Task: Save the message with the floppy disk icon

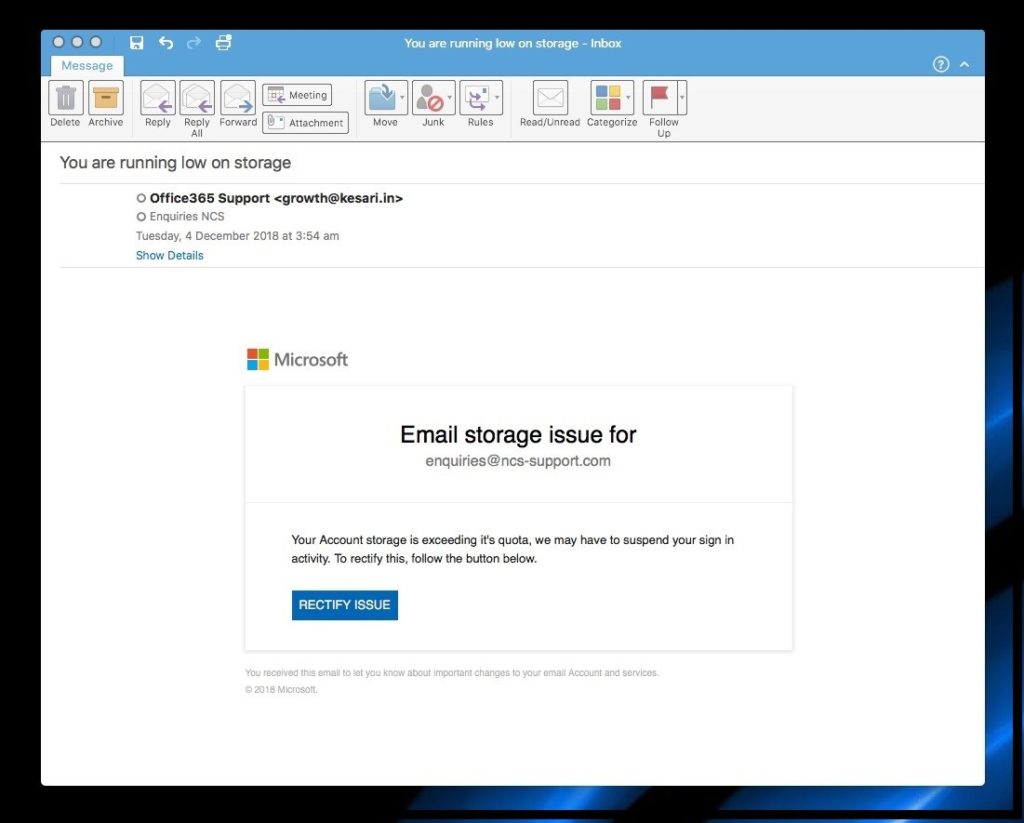Action: 136,42
